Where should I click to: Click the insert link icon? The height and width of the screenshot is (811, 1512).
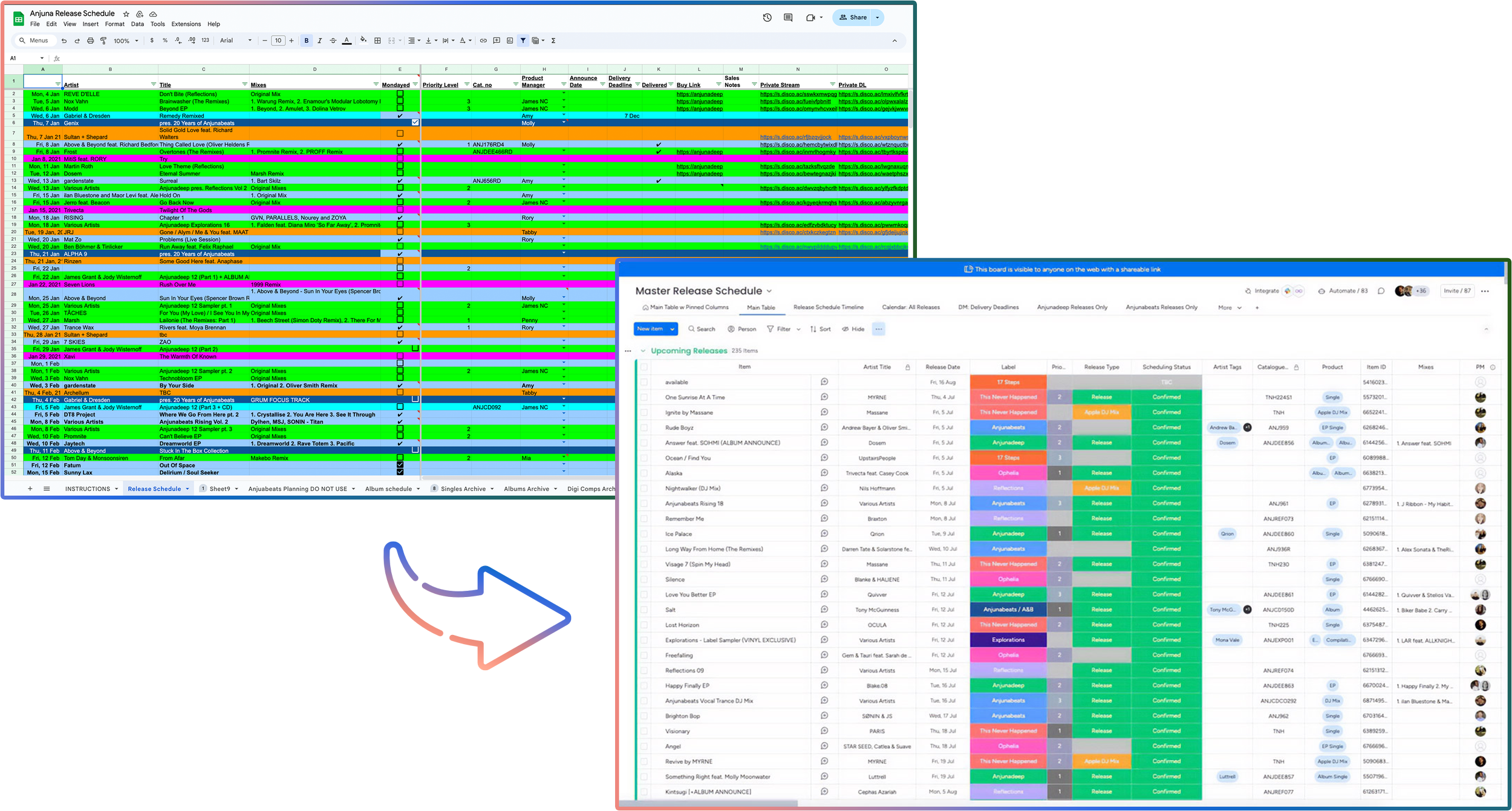point(483,41)
